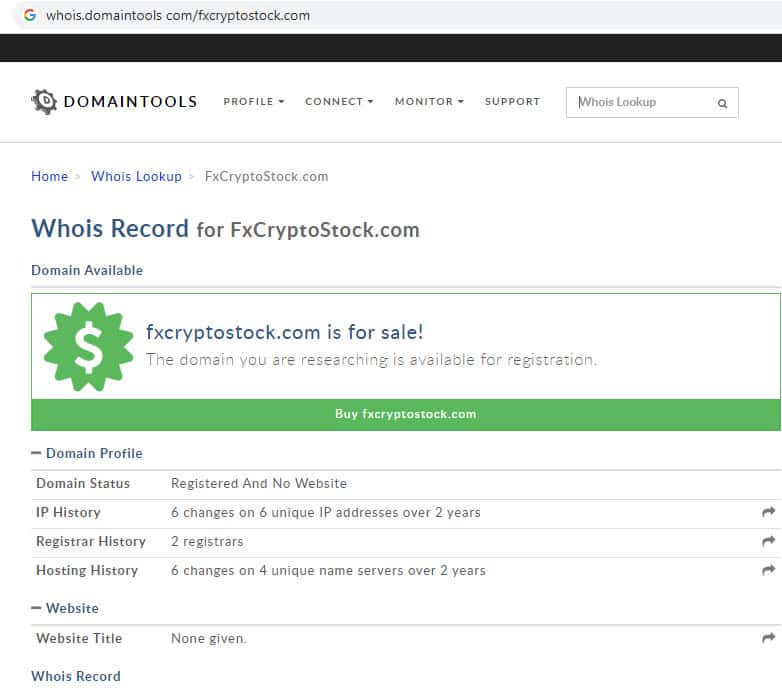Open the Whois Lookup breadcrumb link
The height and width of the screenshot is (692, 782).
(136, 177)
